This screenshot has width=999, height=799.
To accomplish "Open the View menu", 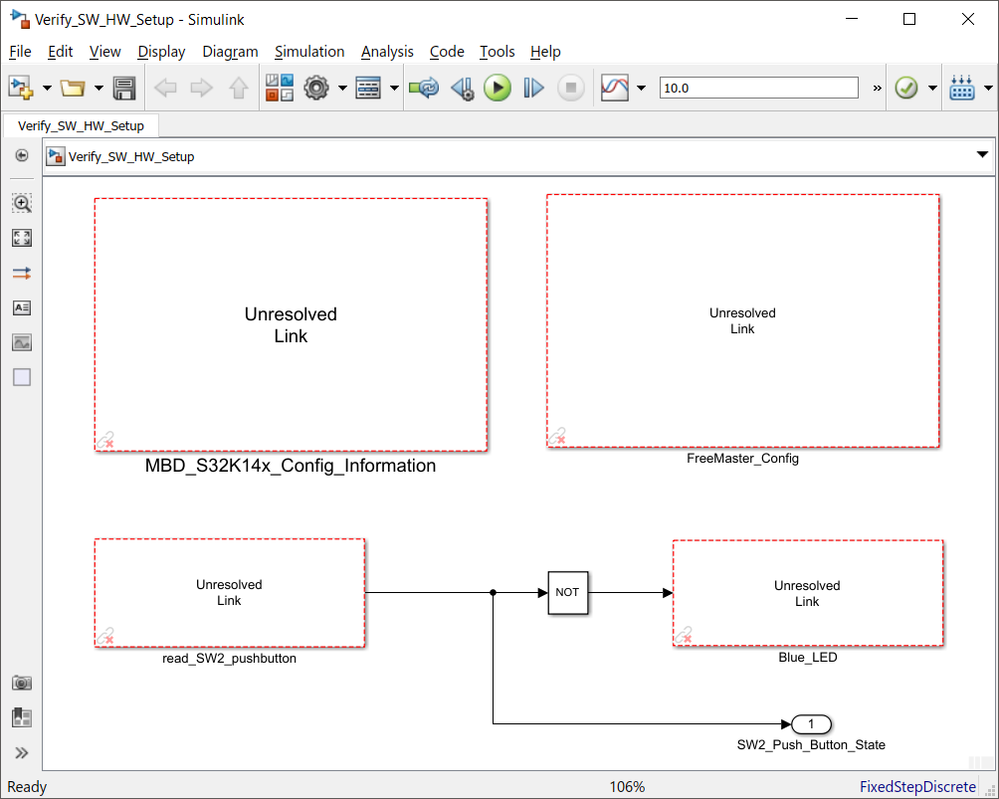I will pyautogui.click(x=105, y=52).
